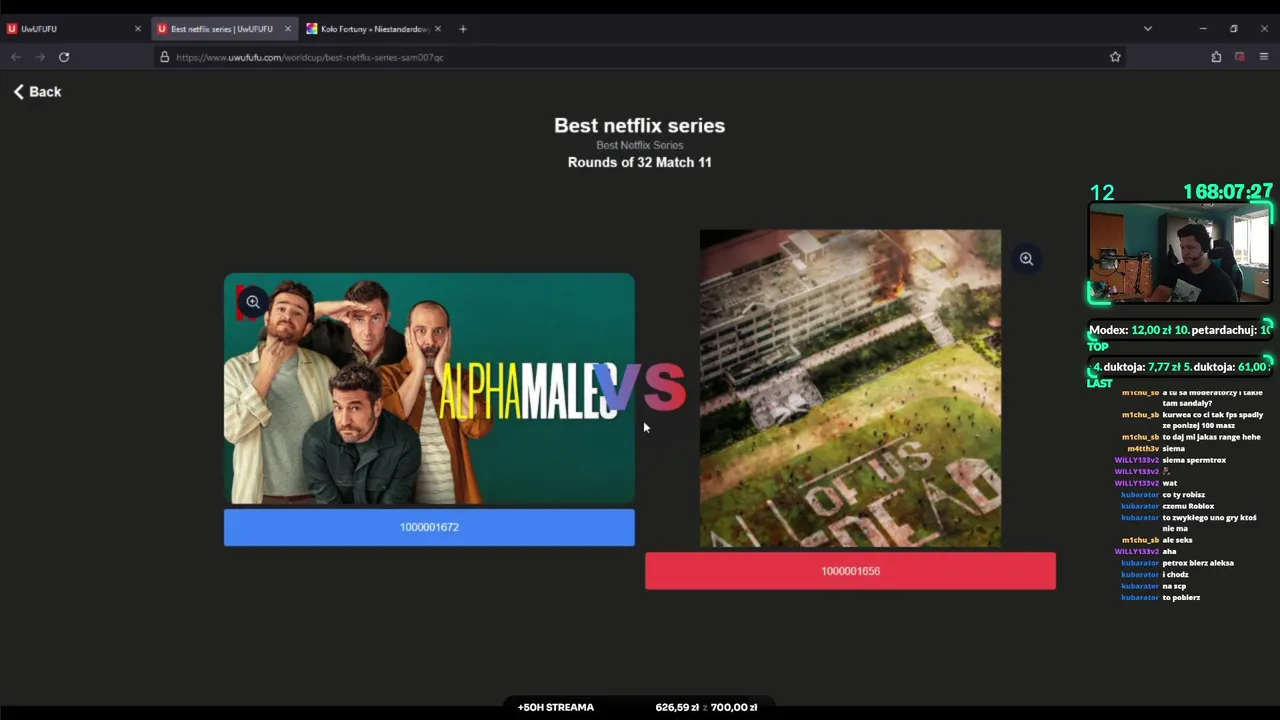Click the Rounds of 32 Match 11 text

640,162
